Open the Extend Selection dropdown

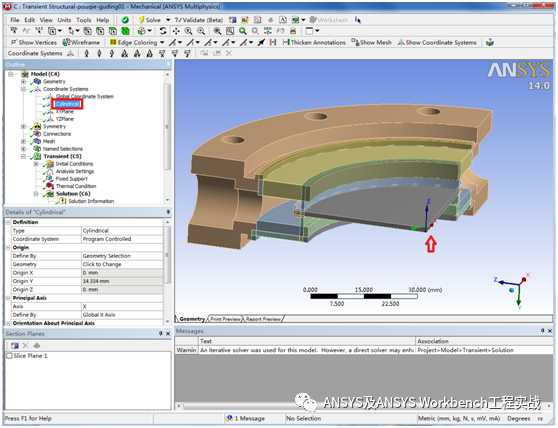tap(149, 31)
